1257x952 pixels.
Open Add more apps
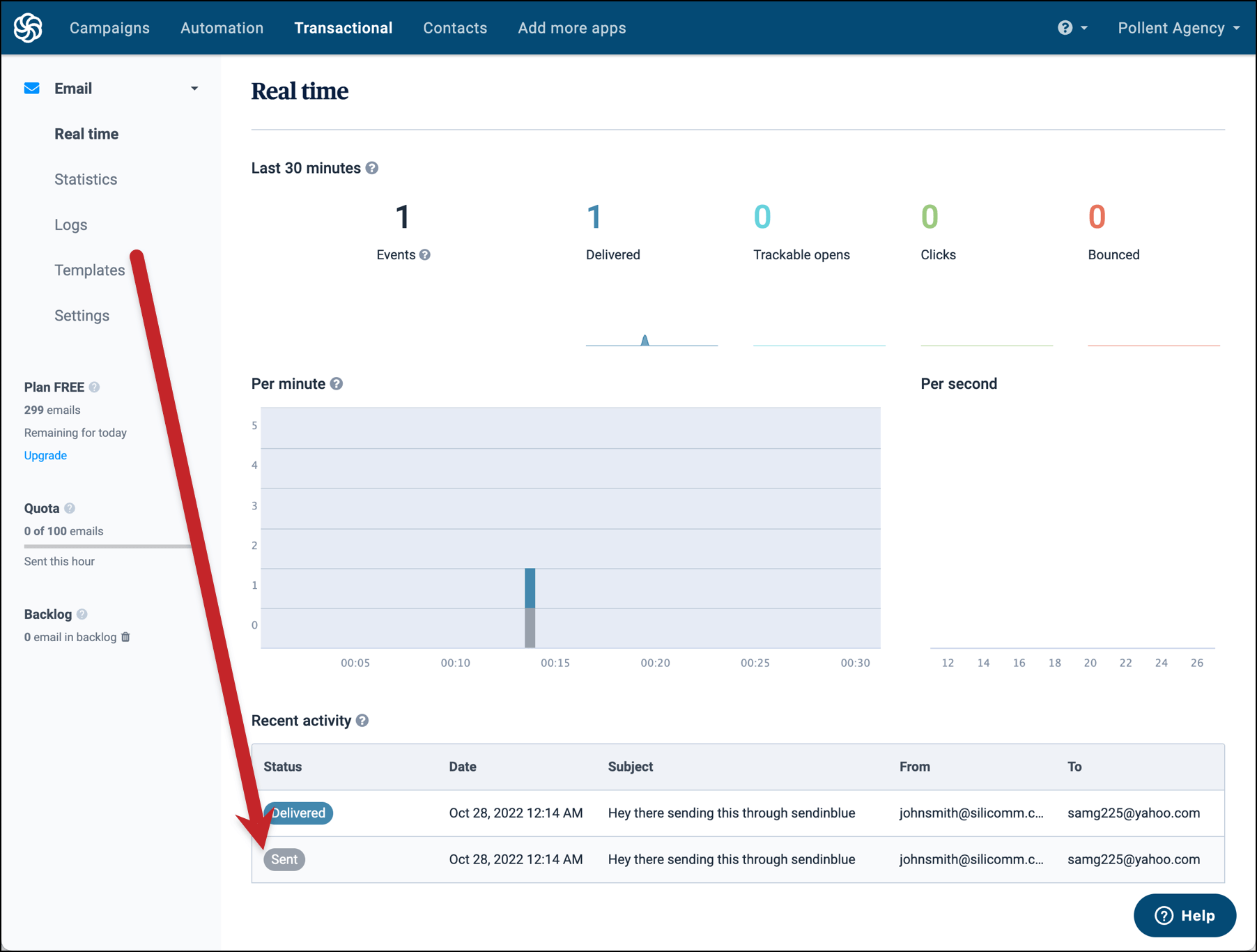[x=572, y=28]
